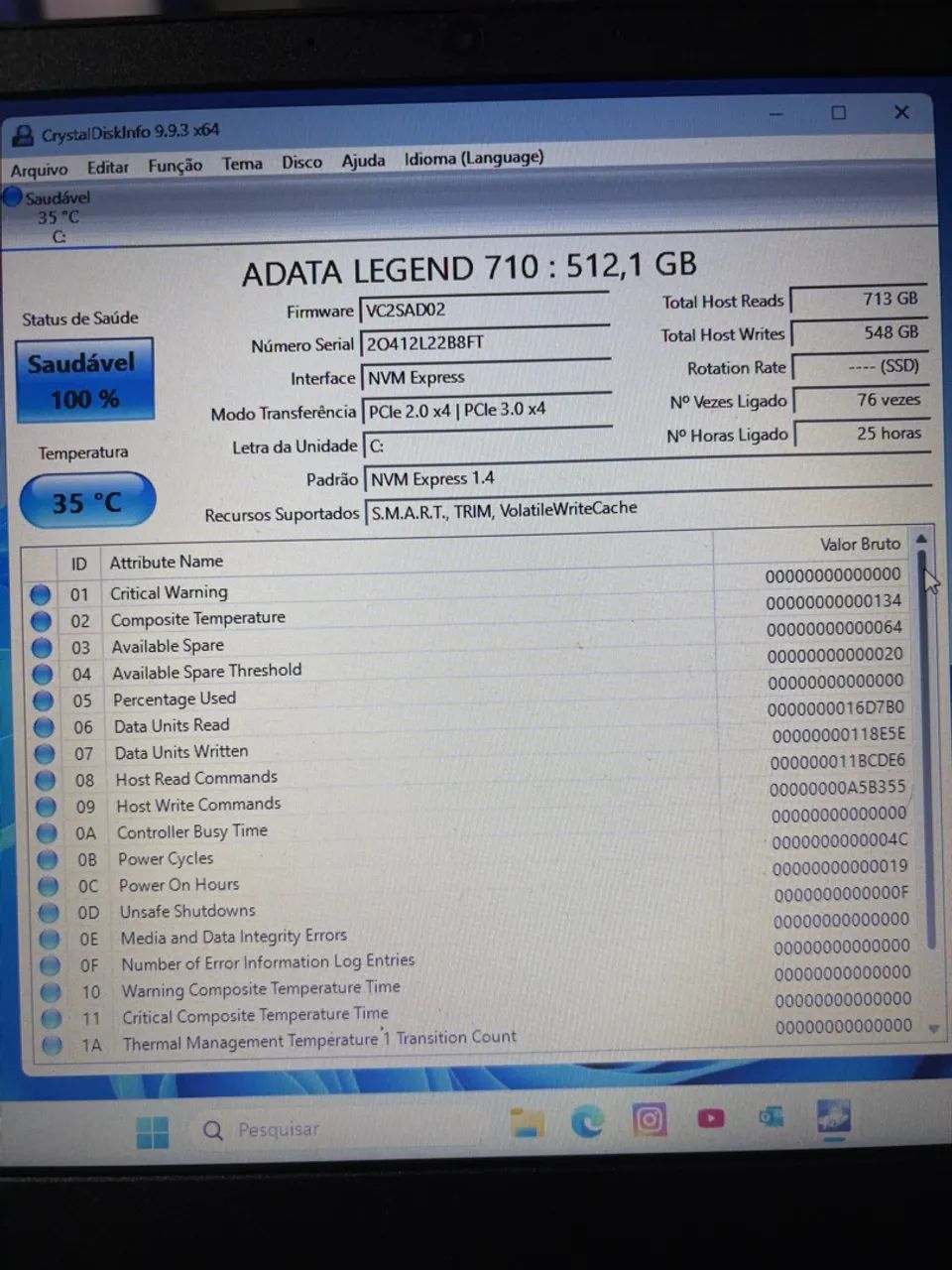The width and height of the screenshot is (952, 1270).
Task: Open the Arquivo menu
Action: 39,170
